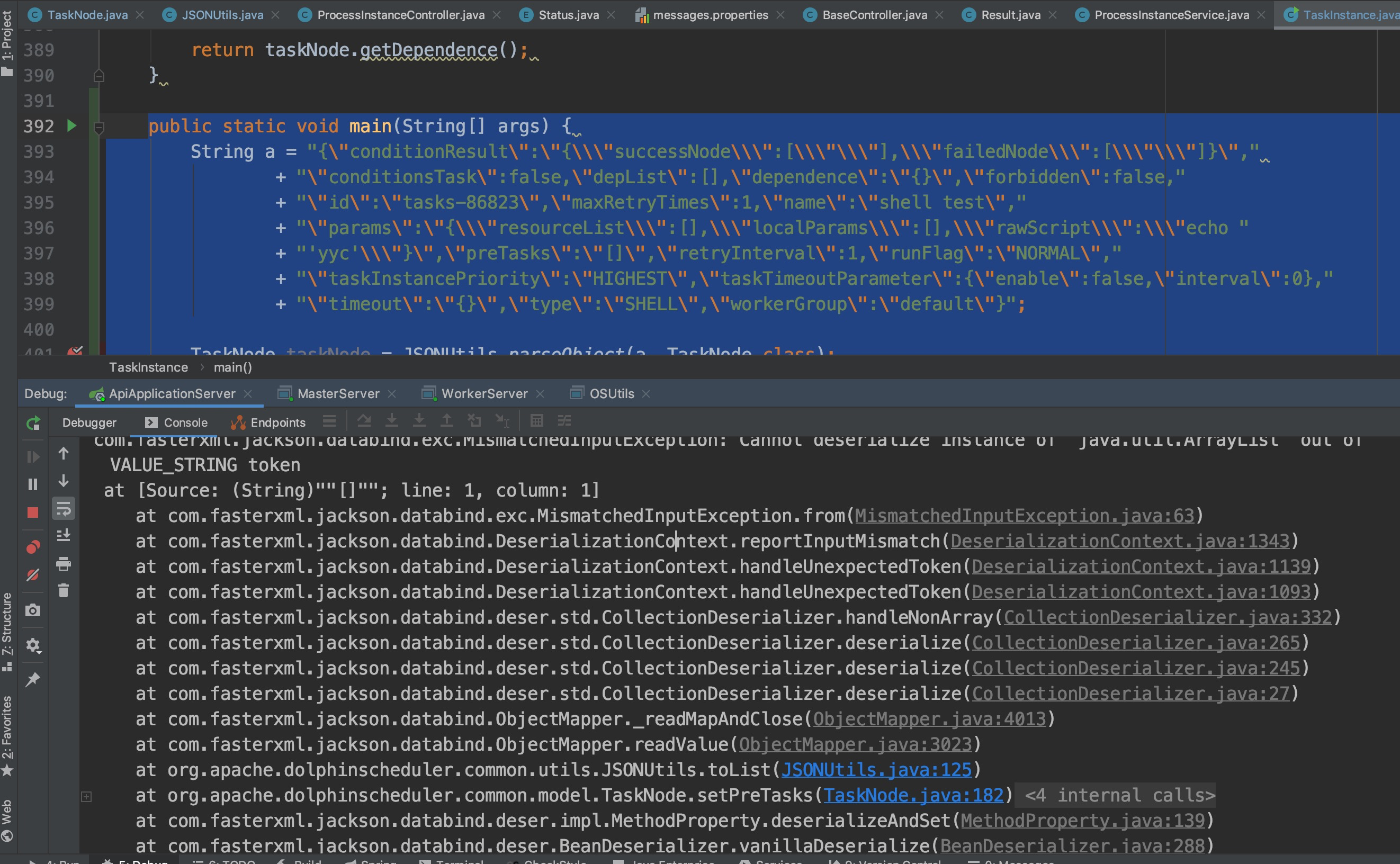This screenshot has height=864, width=1400.
Task: Open the debugger settings gear dropdown
Action: click(33, 646)
